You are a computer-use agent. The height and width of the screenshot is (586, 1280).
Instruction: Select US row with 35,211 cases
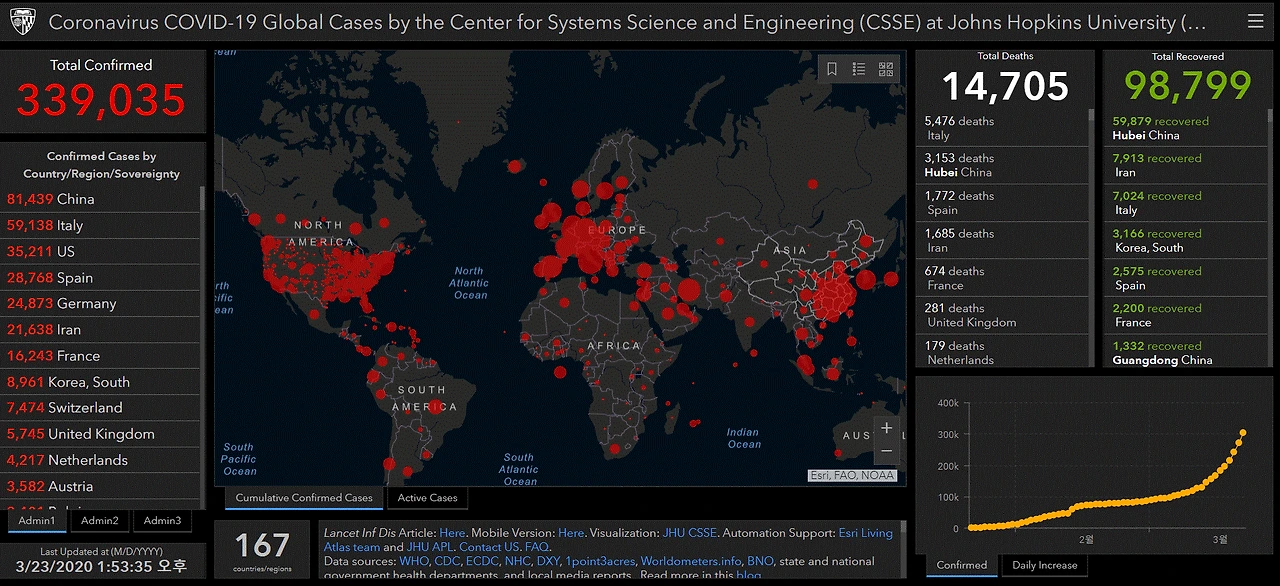click(x=101, y=251)
